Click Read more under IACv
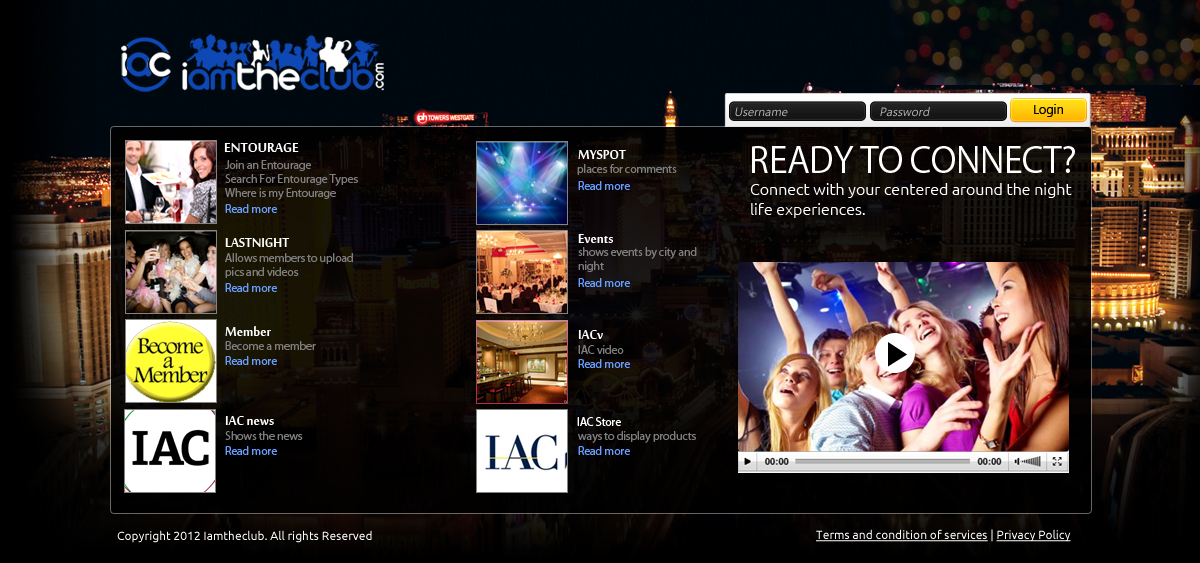This screenshot has height=563, width=1200. pos(604,364)
